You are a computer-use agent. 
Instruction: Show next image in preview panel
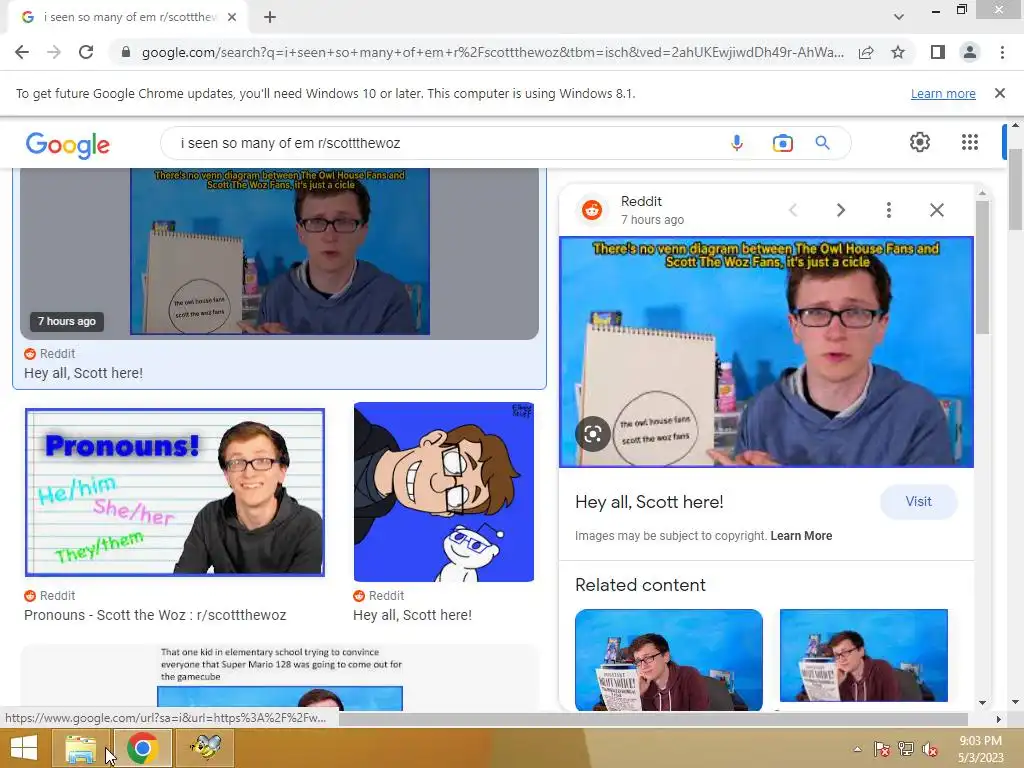coord(841,210)
